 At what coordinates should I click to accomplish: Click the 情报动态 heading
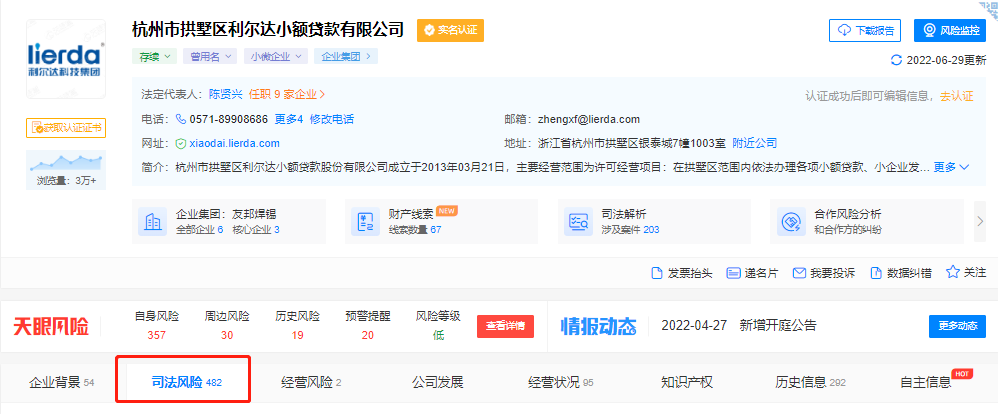[598, 326]
